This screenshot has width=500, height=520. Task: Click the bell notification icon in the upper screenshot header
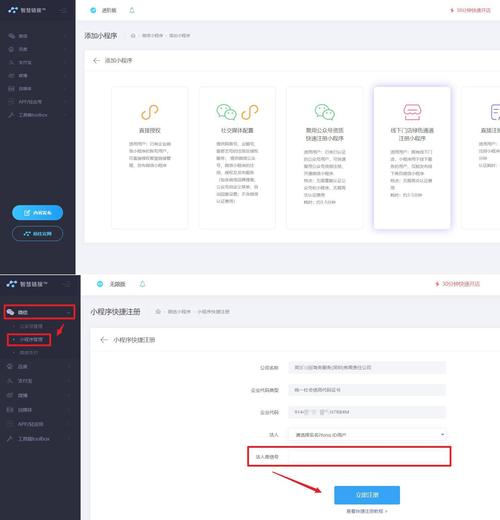132,10
